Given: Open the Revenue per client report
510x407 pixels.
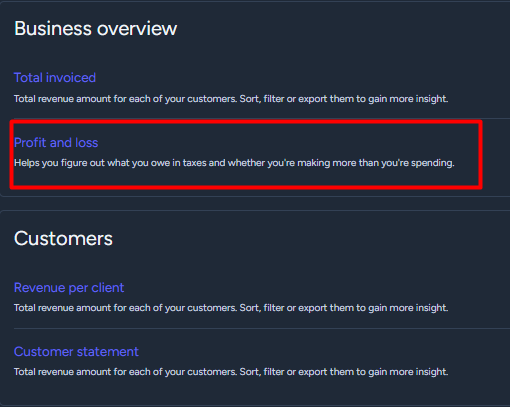Looking at the screenshot, I should tap(69, 288).
